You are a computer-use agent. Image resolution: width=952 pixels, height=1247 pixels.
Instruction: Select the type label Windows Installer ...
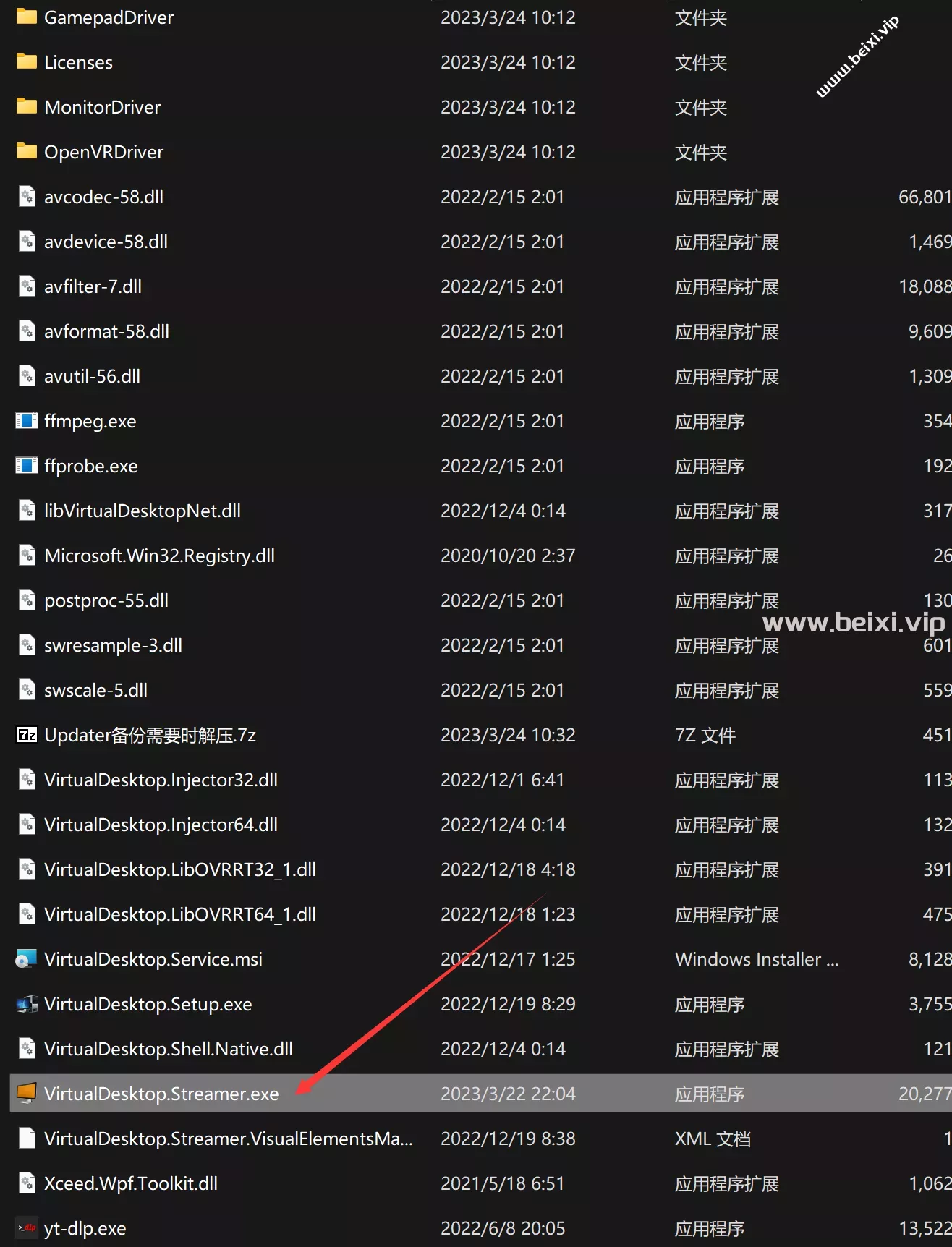coord(757,959)
